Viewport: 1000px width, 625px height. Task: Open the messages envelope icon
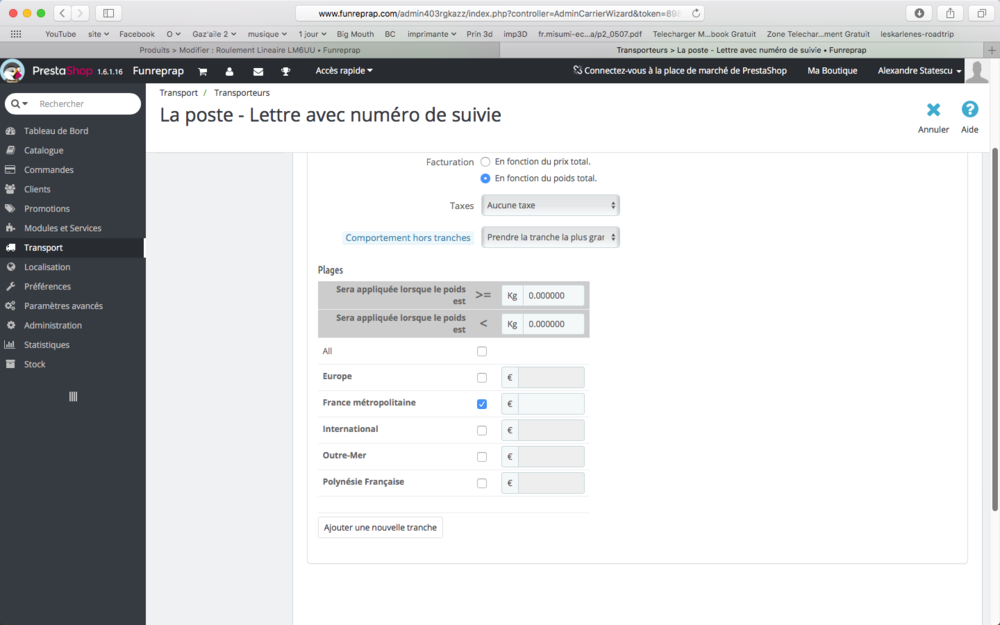click(x=258, y=71)
